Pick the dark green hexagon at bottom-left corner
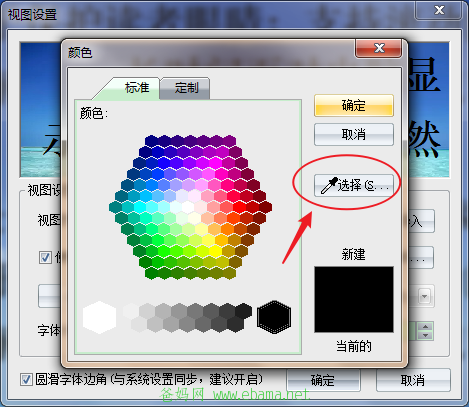The width and height of the screenshot is (469, 407). [151, 273]
